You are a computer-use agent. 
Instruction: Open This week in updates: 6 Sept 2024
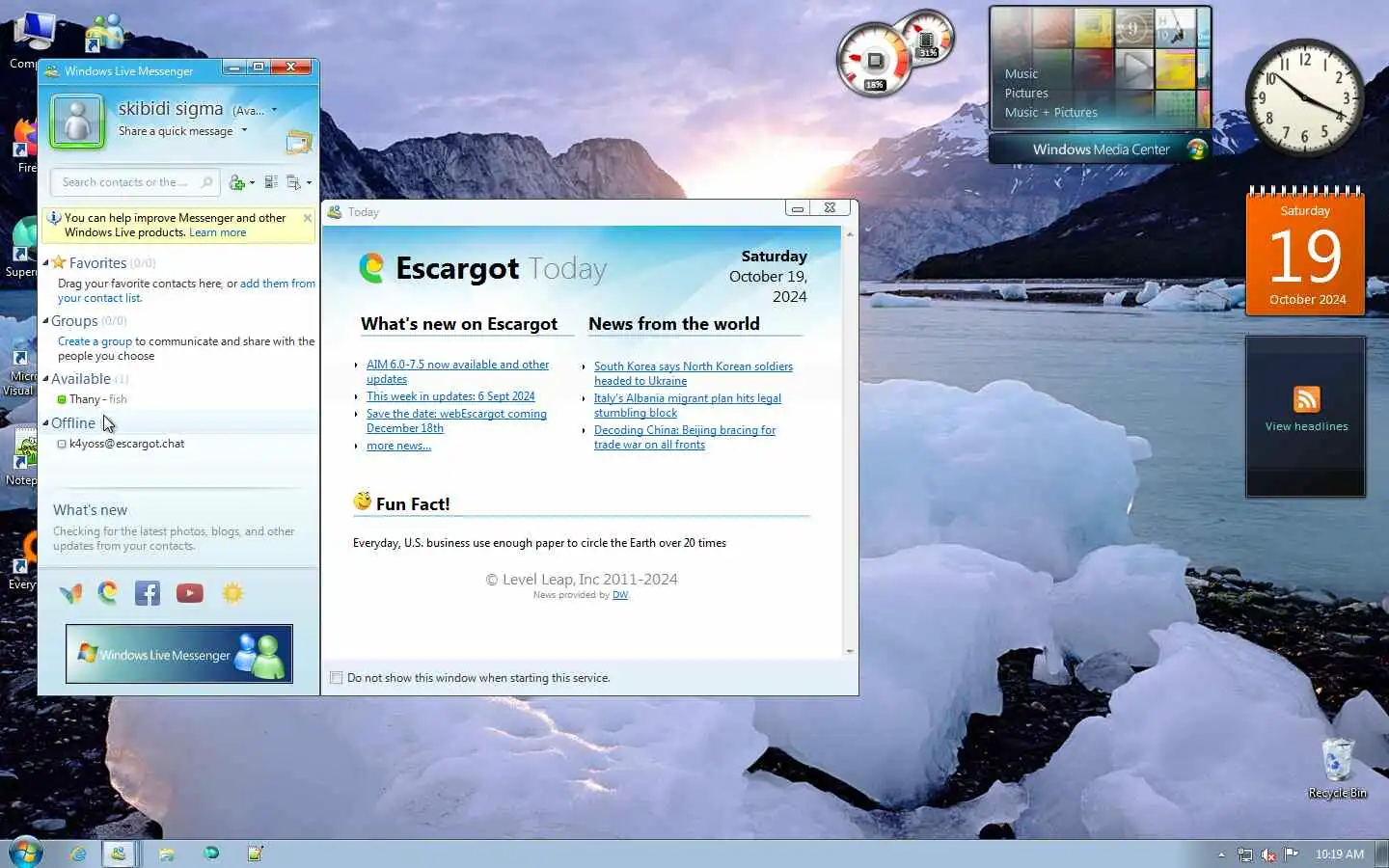450,396
